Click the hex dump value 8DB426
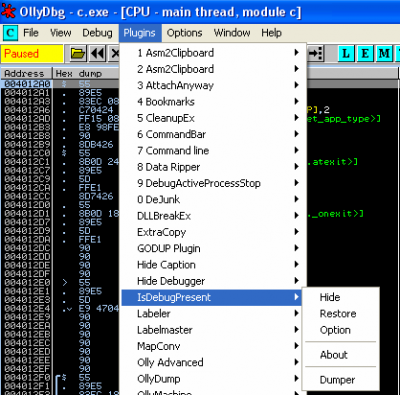The image size is (400, 395). [96, 144]
